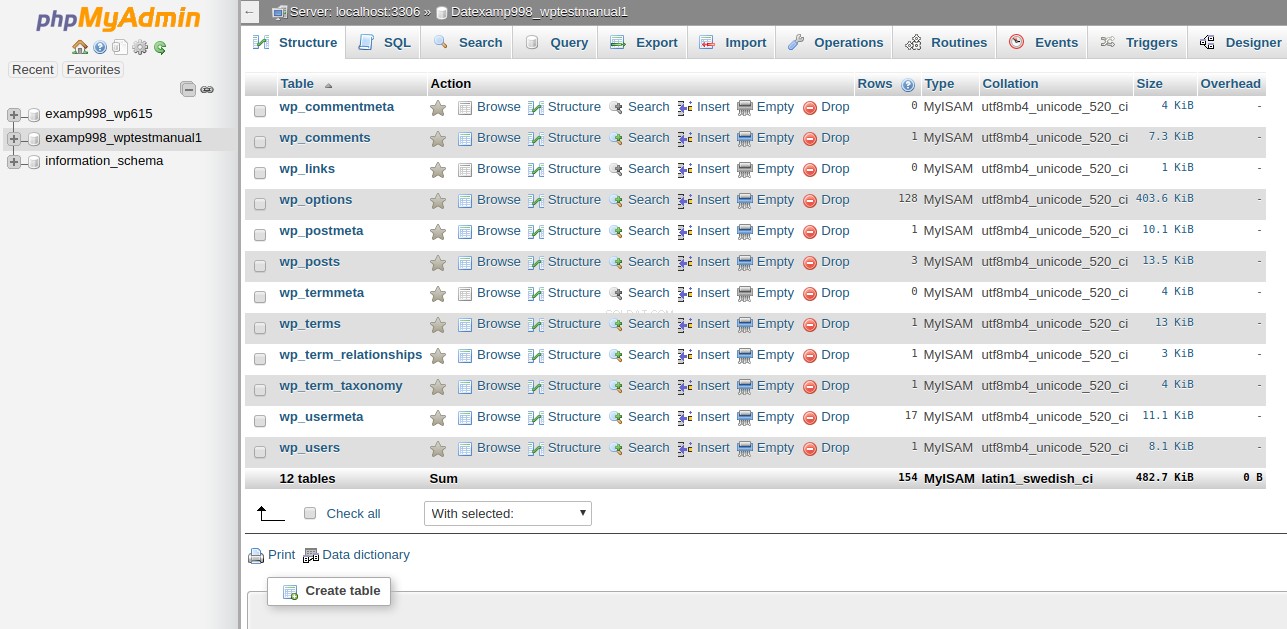1287x629 pixels.
Task: Select information_schema in navigation tree
Action: point(104,161)
